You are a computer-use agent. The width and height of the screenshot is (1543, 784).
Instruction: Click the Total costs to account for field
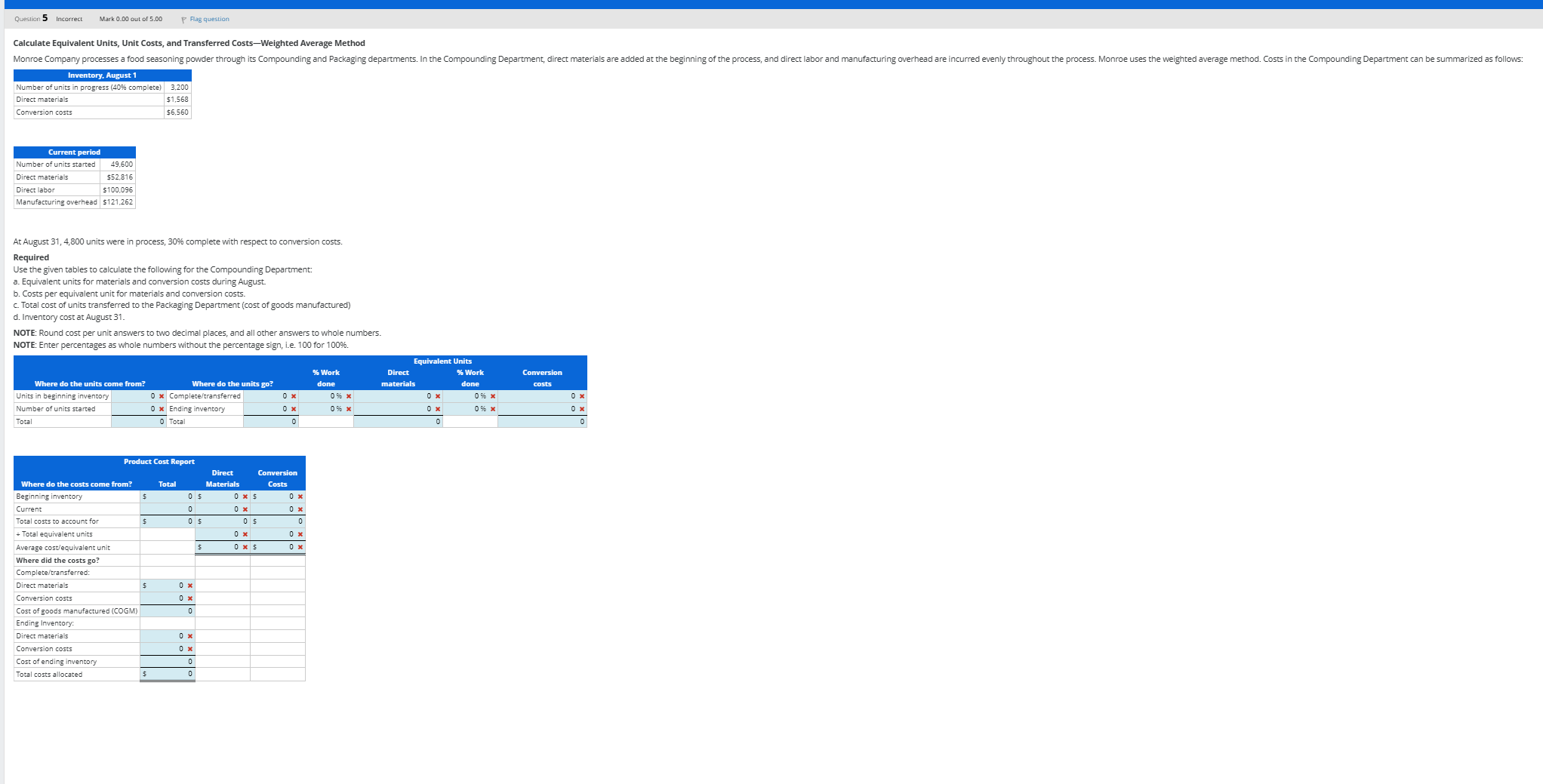tap(165, 521)
